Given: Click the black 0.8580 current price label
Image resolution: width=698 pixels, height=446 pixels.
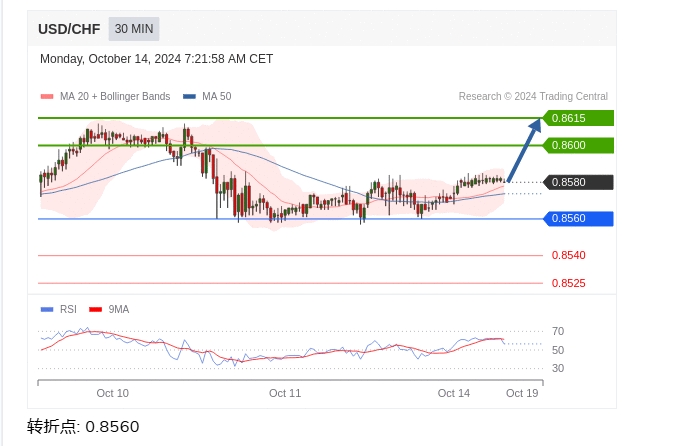Looking at the screenshot, I should coord(578,182).
